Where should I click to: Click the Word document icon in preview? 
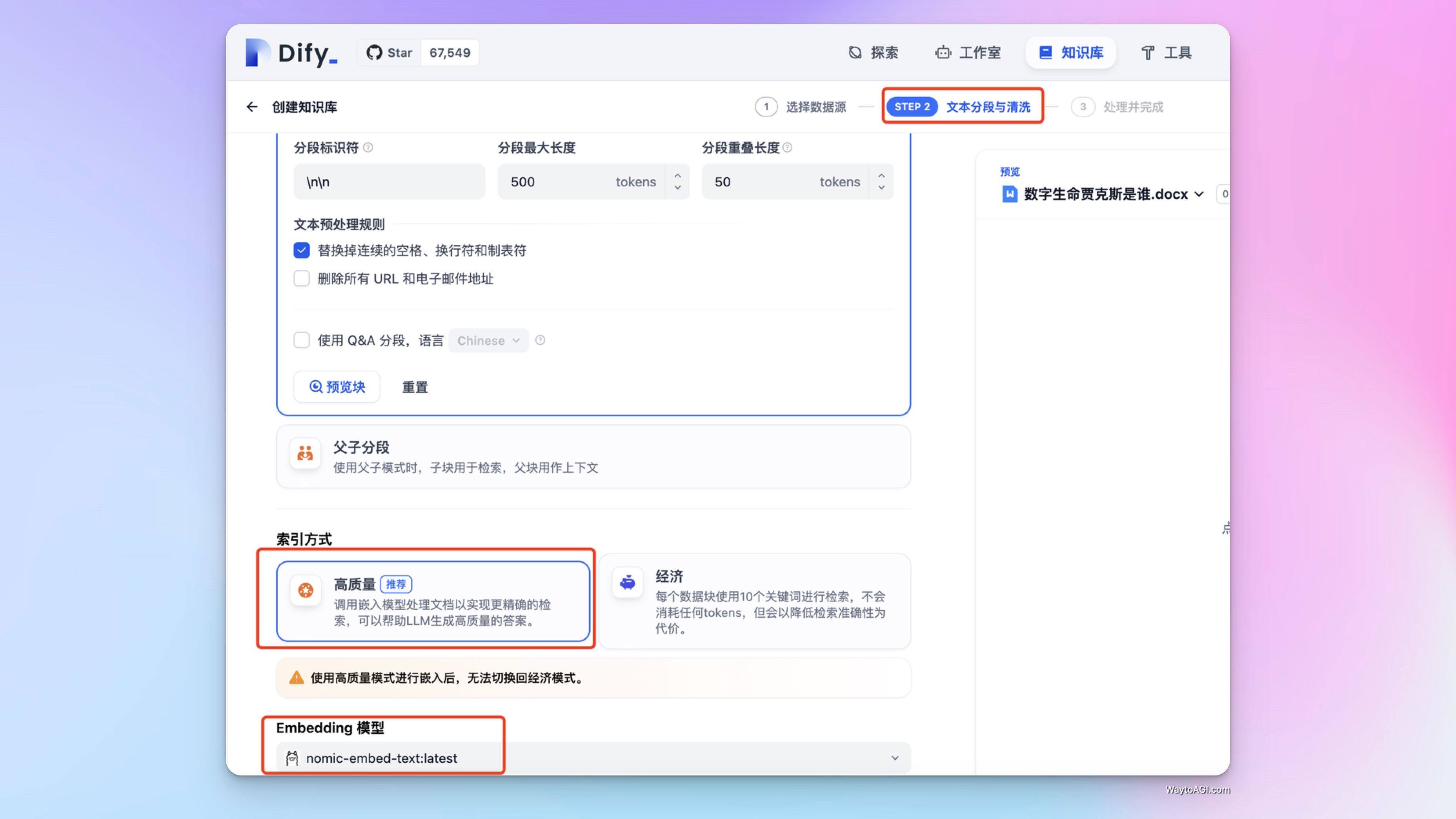coord(1010,195)
